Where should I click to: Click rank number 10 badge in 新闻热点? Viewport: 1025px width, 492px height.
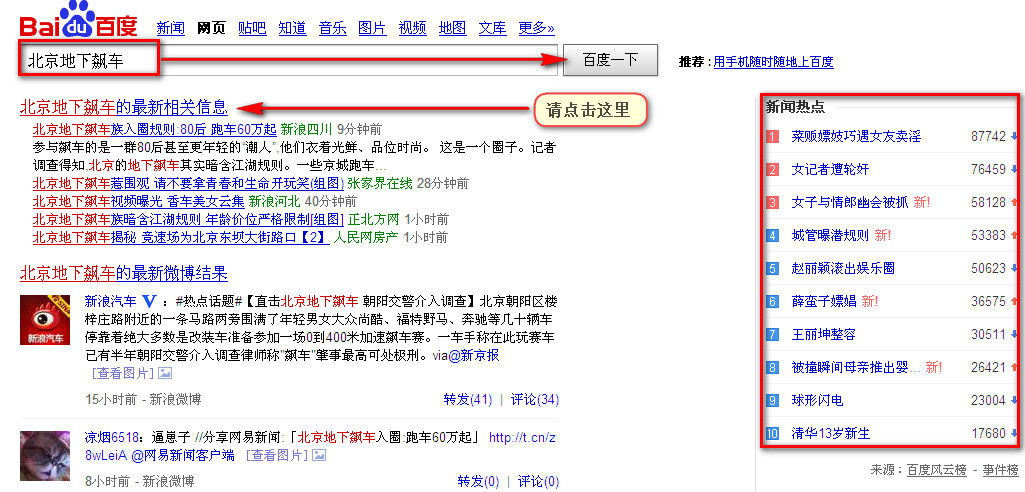(x=773, y=433)
